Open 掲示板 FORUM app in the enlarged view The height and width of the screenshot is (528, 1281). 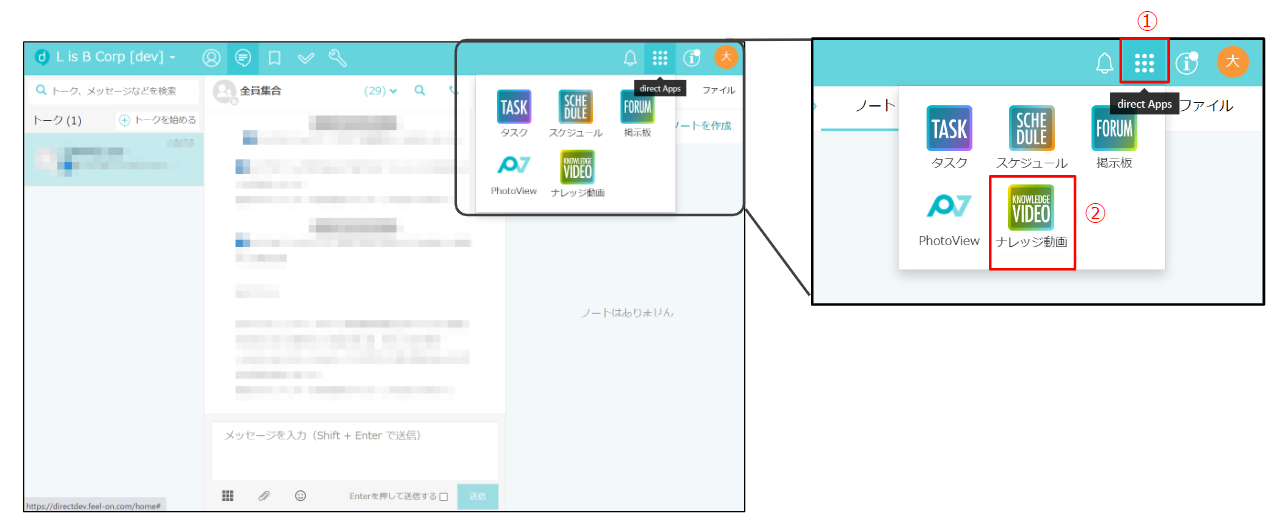[x=1114, y=137]
